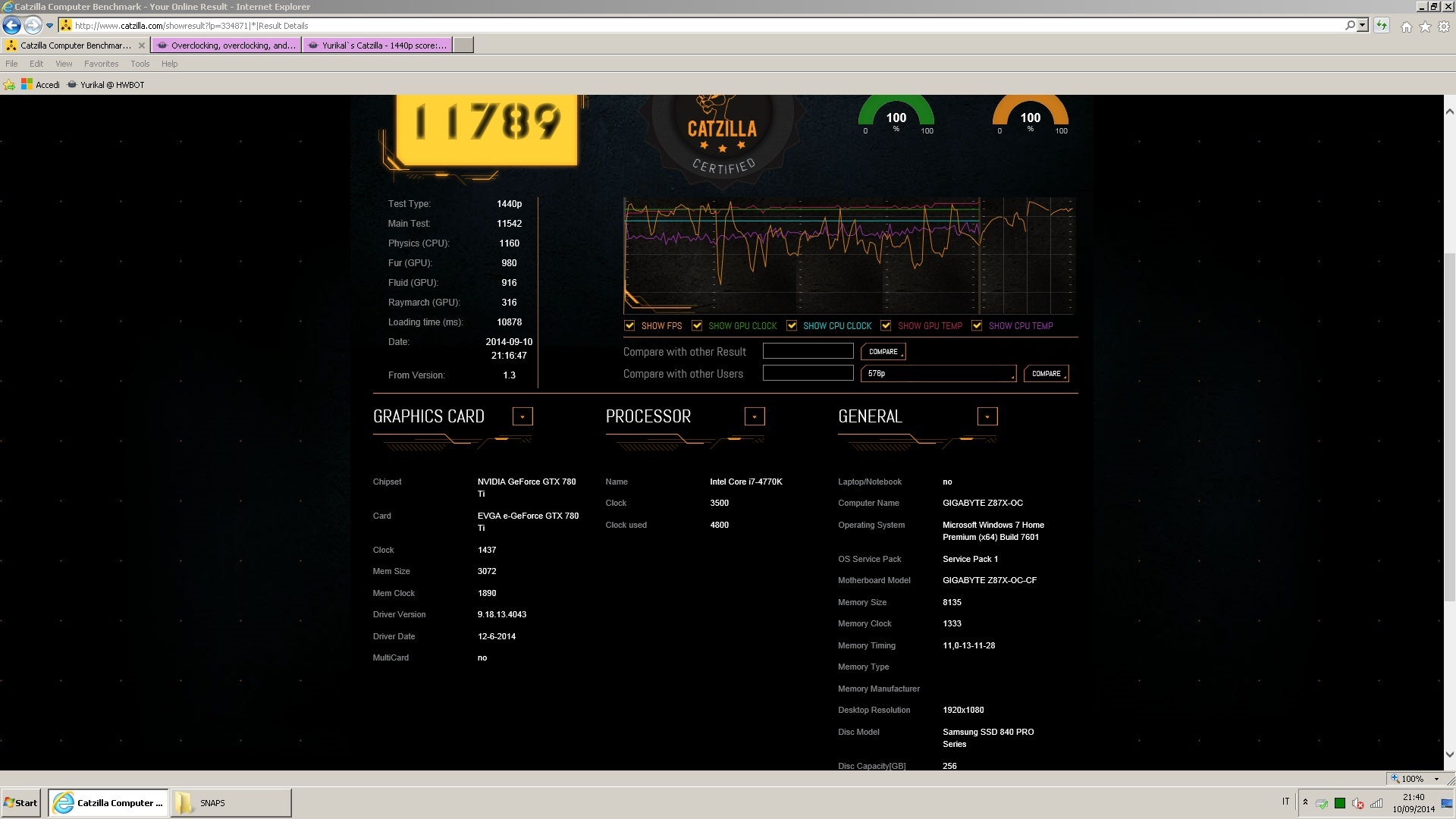
Task: Click the scrollbar down arrow
Action: point(1449,755)
